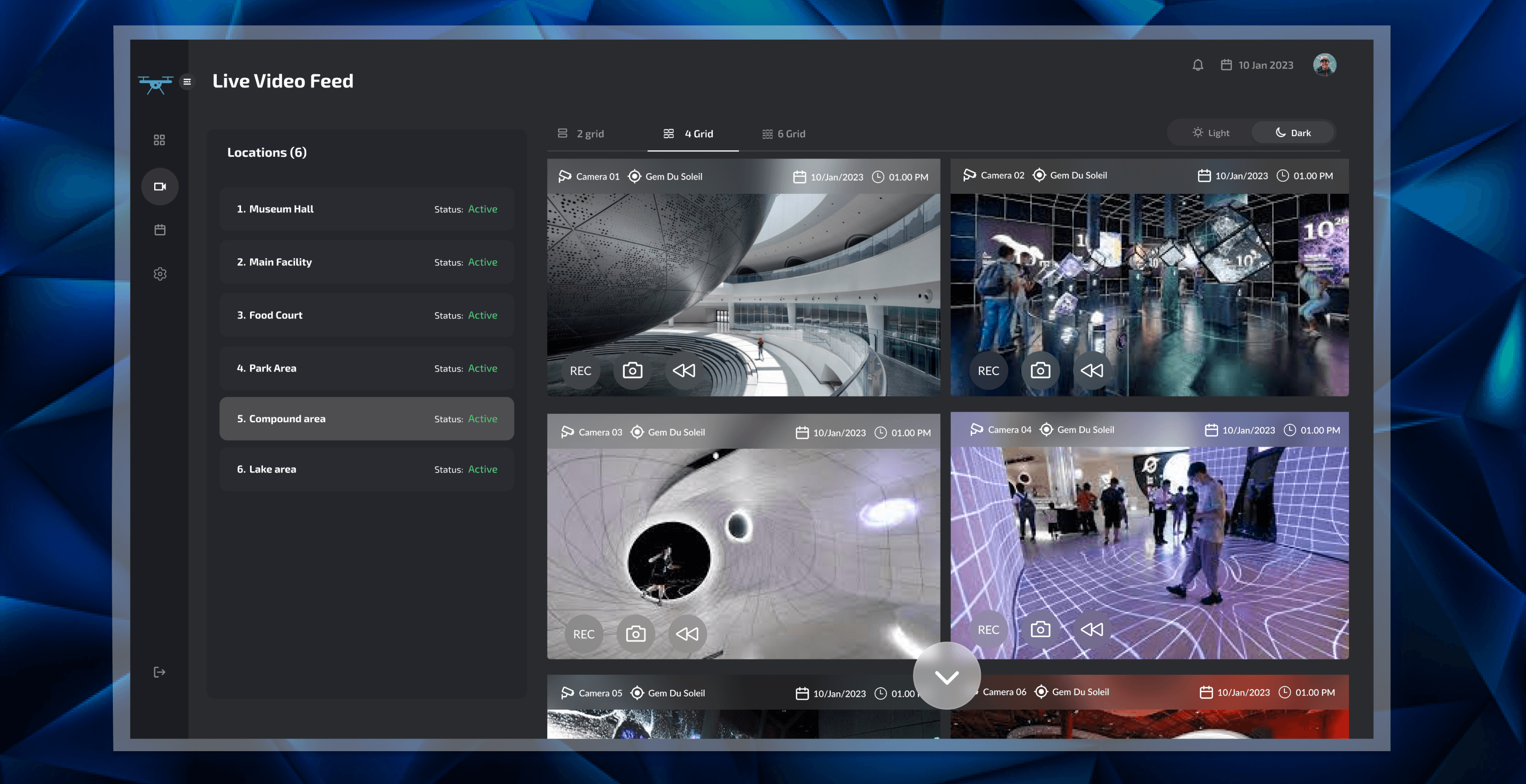Switch to Light theme

click(1210, 132)
